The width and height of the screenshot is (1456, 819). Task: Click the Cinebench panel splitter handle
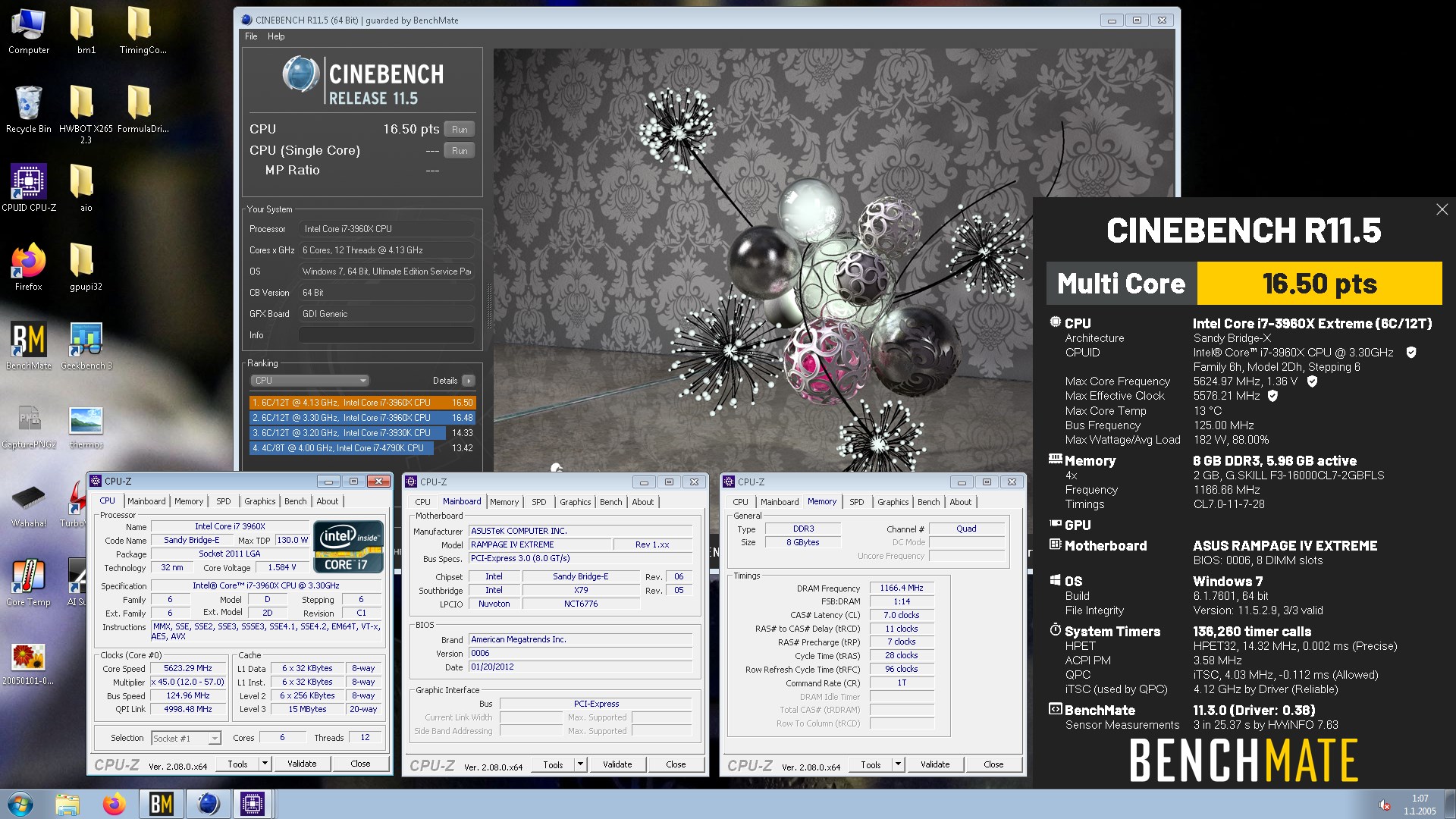point(489,306)
